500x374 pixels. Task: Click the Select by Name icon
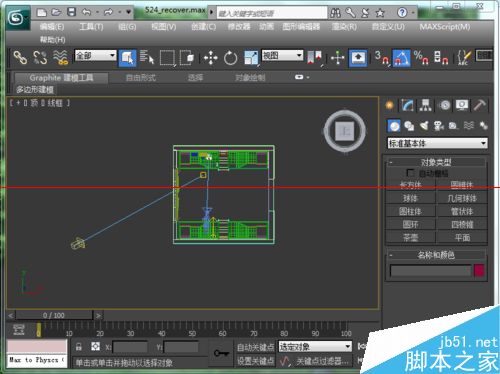click(x=147, y=57)
